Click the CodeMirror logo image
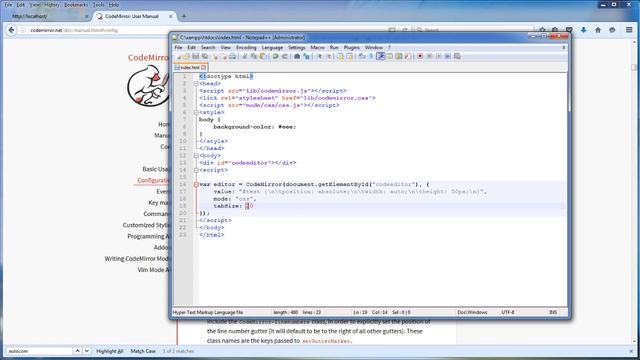Viewport: 640px width, 360px height. point(148,86)
